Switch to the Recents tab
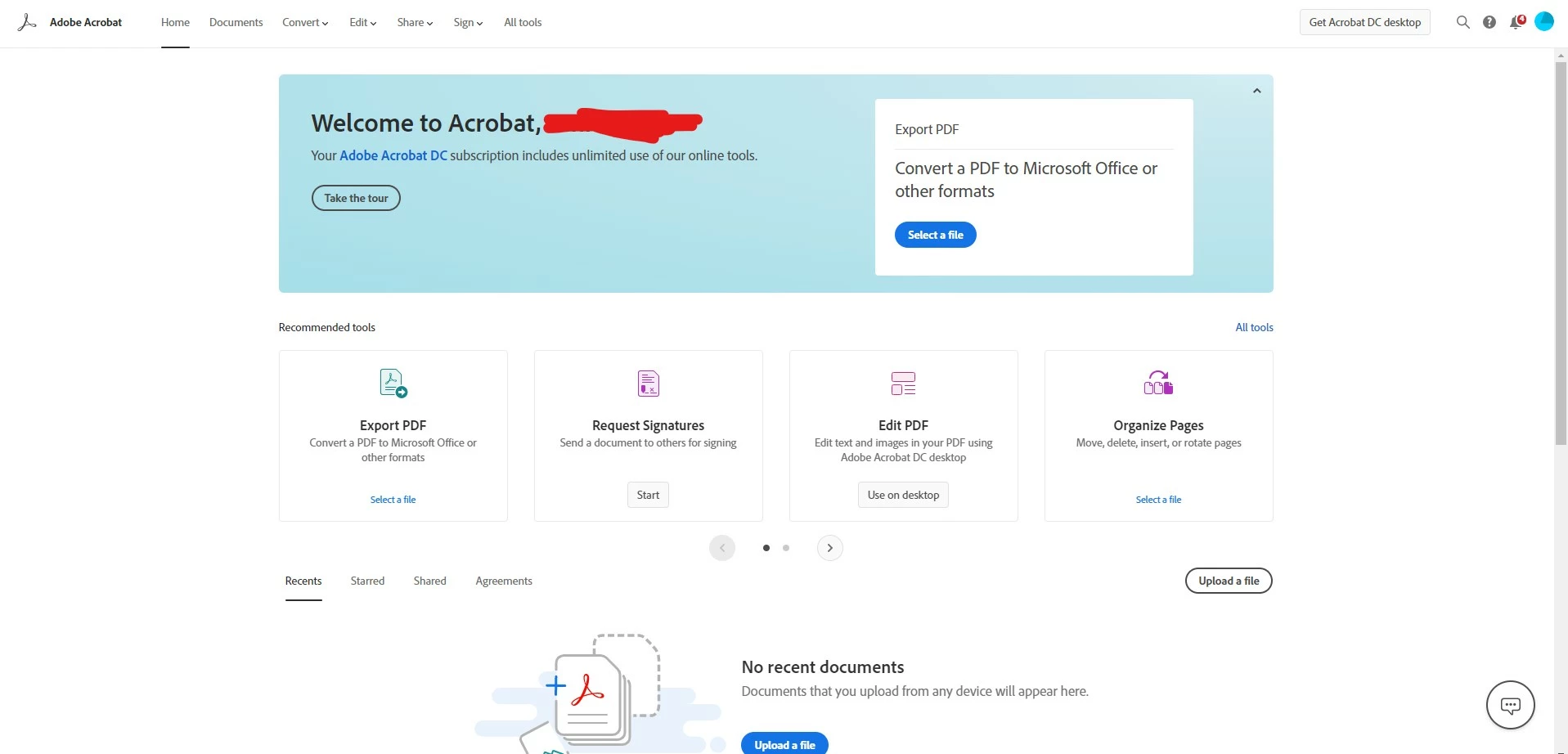This screenshot has width=1568, height=754. pos(303,581)
